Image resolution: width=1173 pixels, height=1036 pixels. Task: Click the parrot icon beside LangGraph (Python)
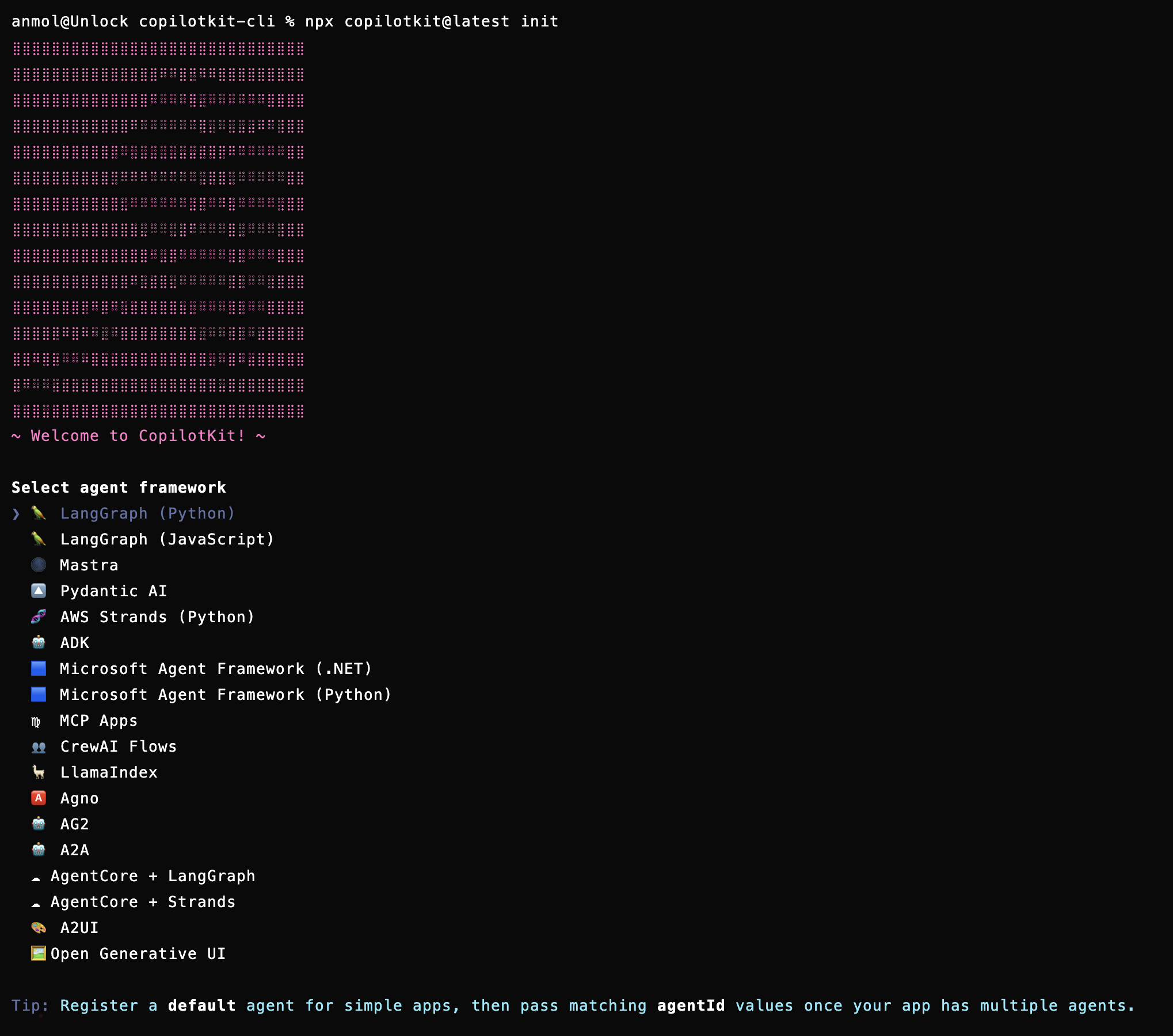click(x=39, y=513)
